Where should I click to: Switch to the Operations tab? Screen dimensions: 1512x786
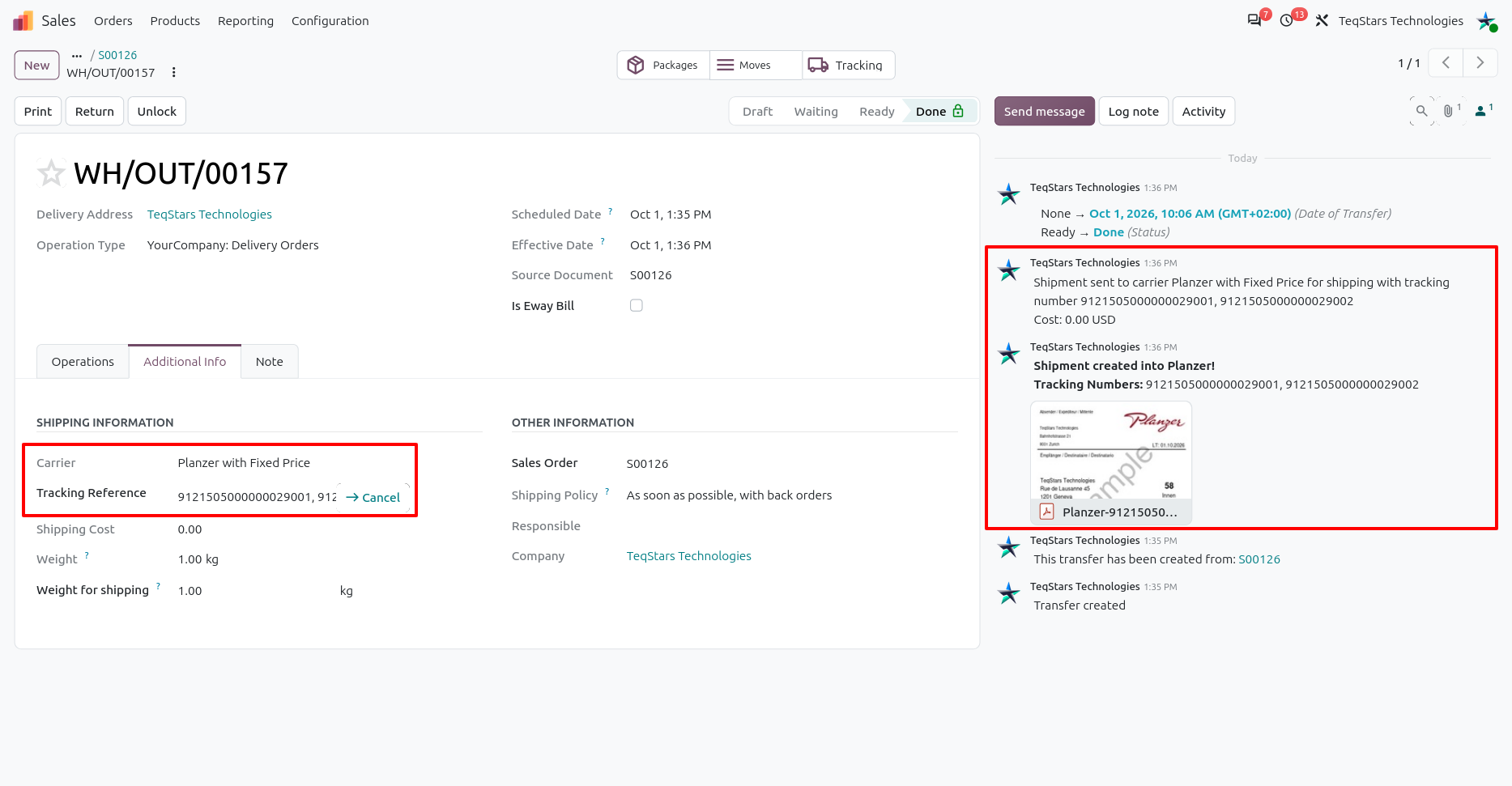(x=83, y=362)
